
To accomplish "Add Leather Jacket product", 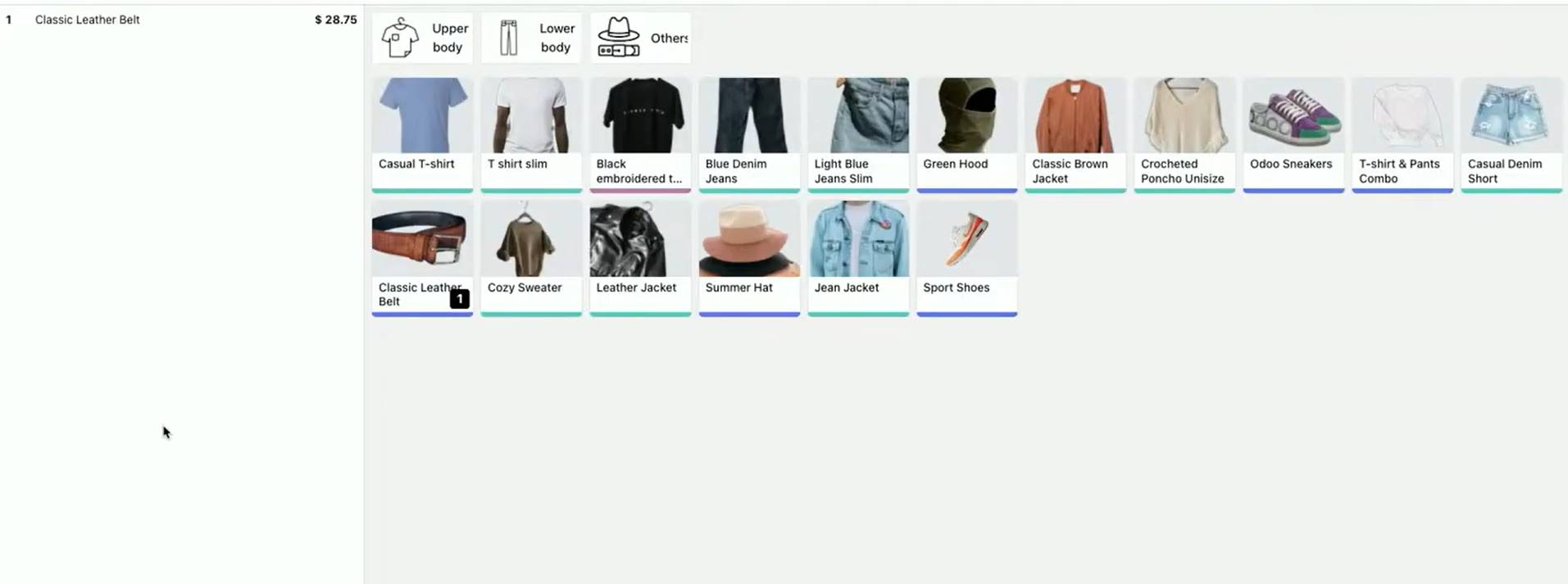I will pyautogui.click(x=640, y=259).
